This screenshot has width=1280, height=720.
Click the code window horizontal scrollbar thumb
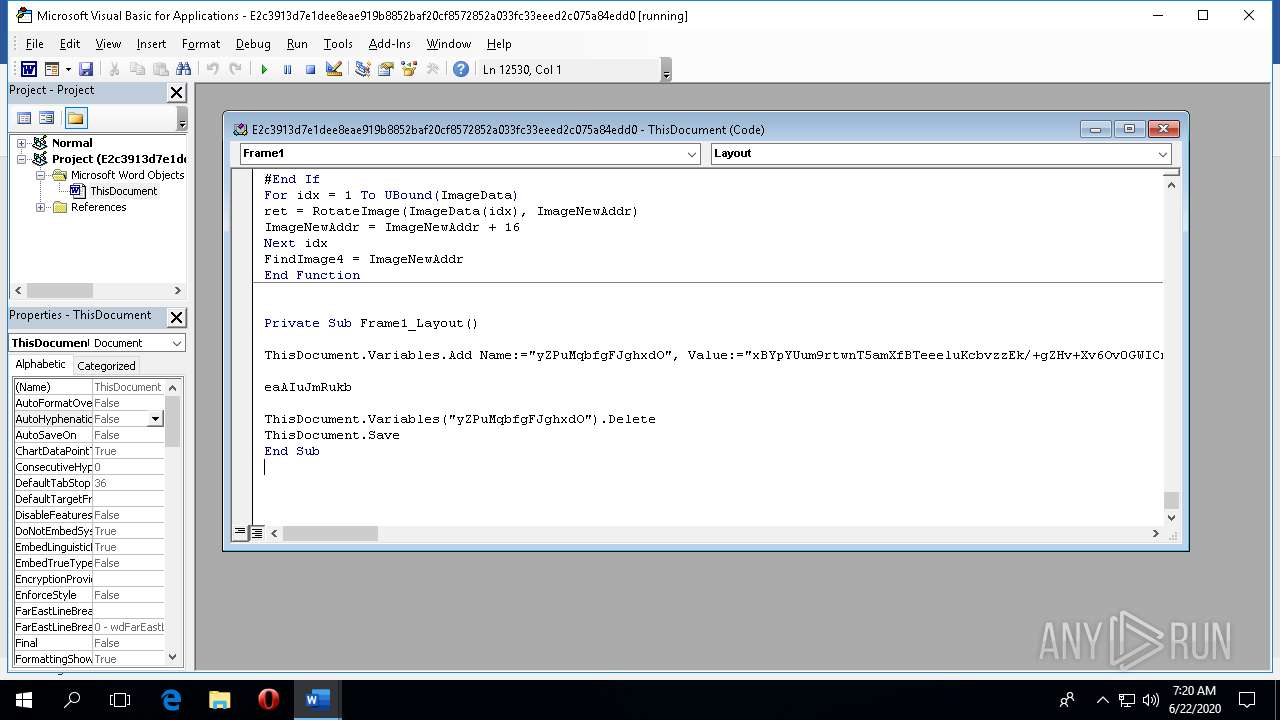tap(330, 533)
